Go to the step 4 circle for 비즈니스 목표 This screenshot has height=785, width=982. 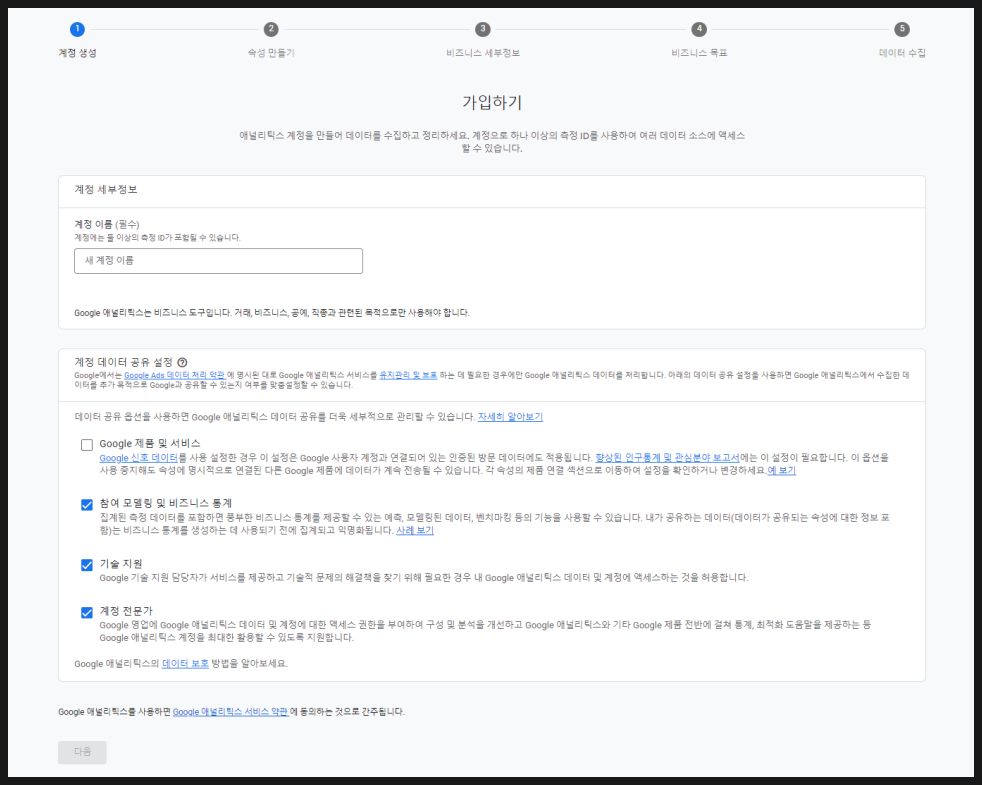pyautogui.click(x=699, y=29)
